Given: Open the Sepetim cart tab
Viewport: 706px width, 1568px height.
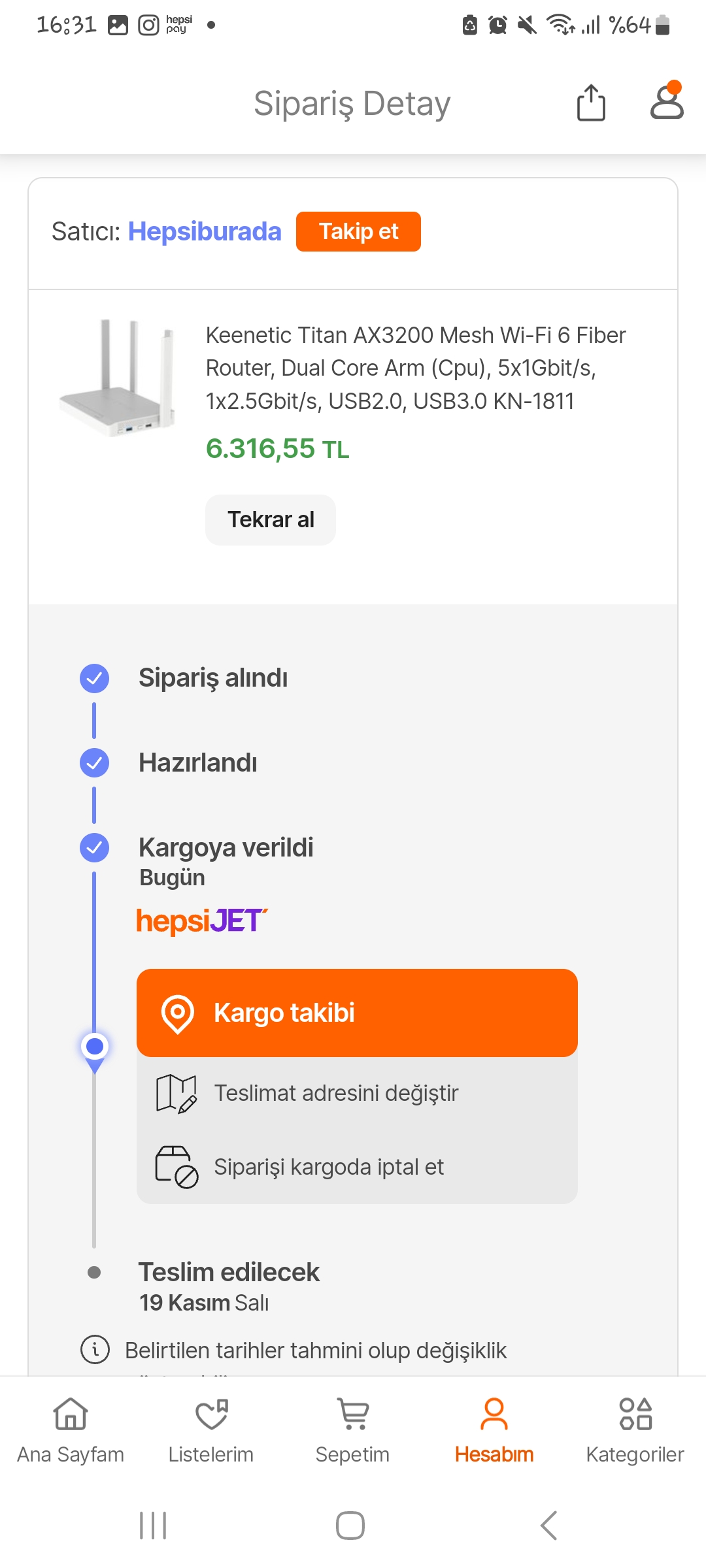Looking at the screenshot, I should point(352,1431).
